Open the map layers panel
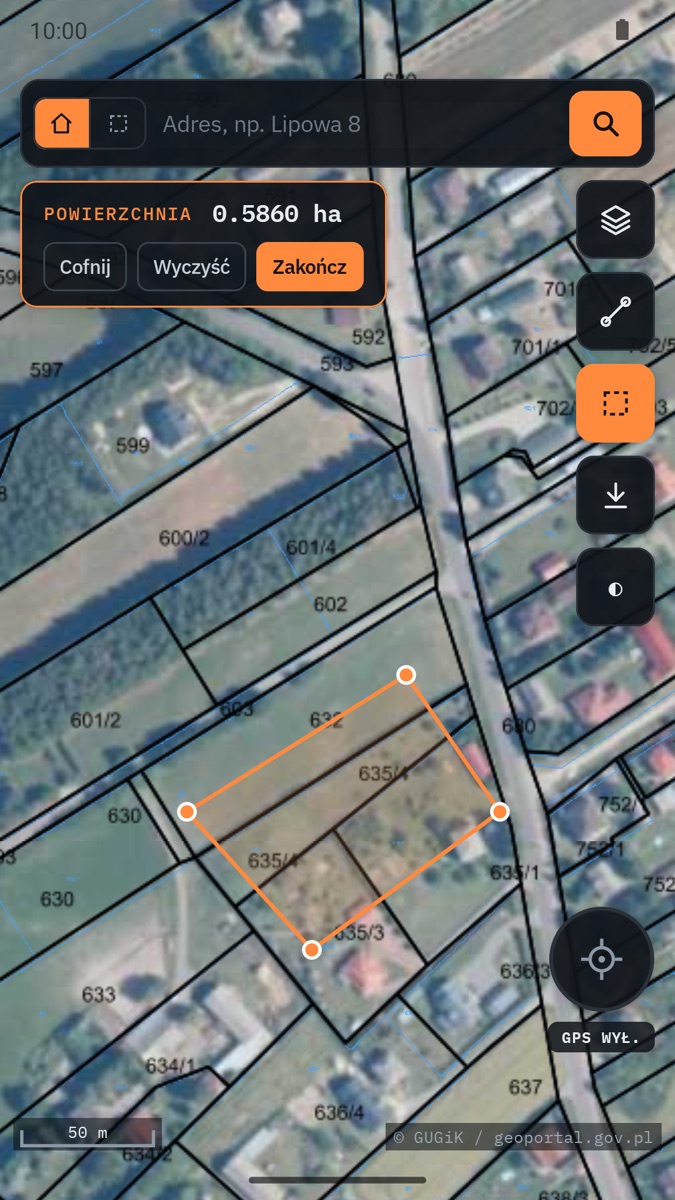Image resolution: width=675 pixels, height=1200 pixels. (615, 219)
